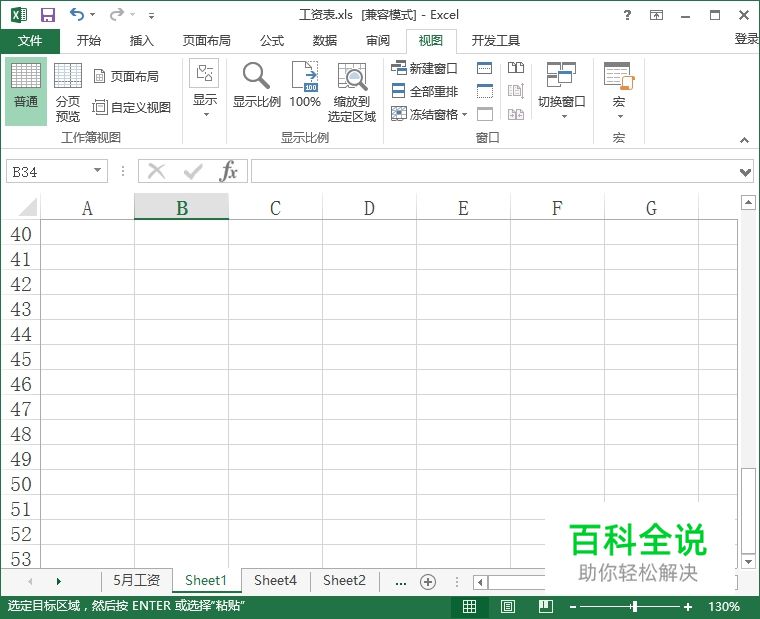Viewport: 760px width, 619px height.
Task: Select column B header
Action: tap(181, 207)
